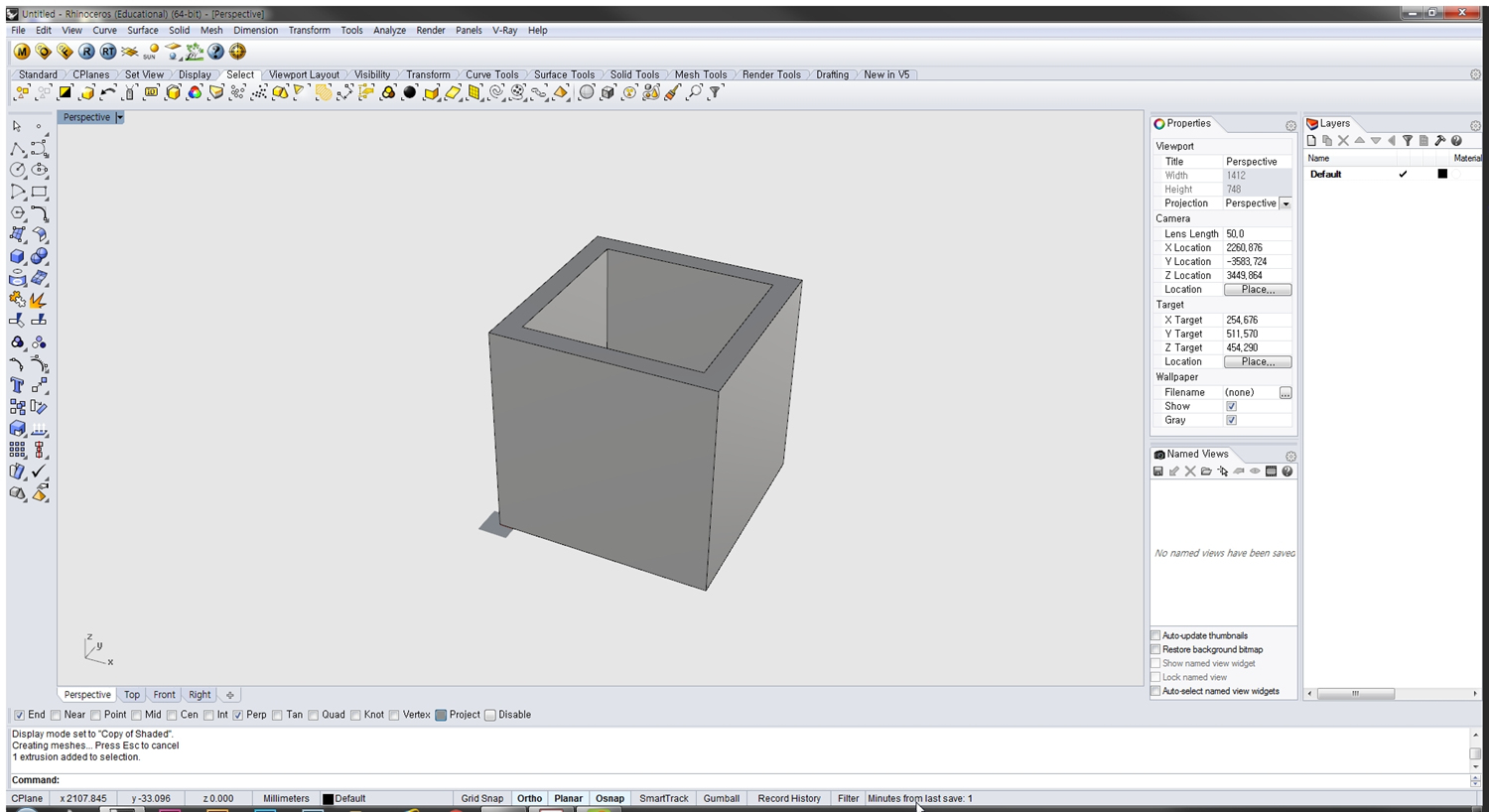Click Default layer black color swatch
The image size is (1489, 812).
click(1442, 174)
